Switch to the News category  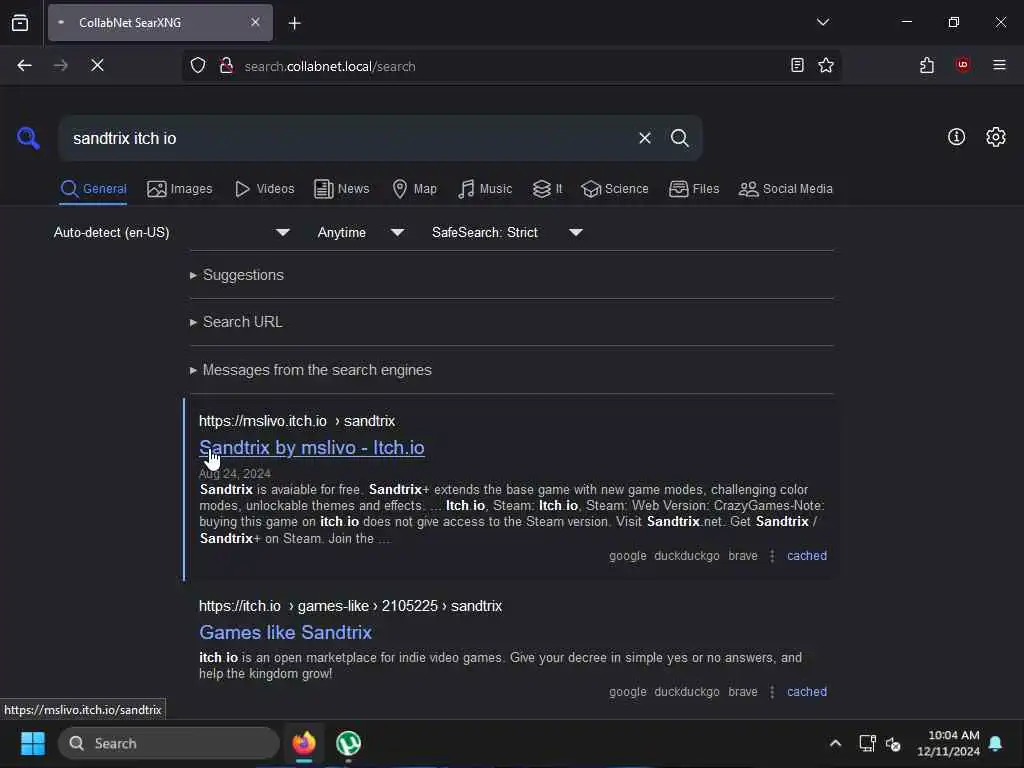click(342, 189)
